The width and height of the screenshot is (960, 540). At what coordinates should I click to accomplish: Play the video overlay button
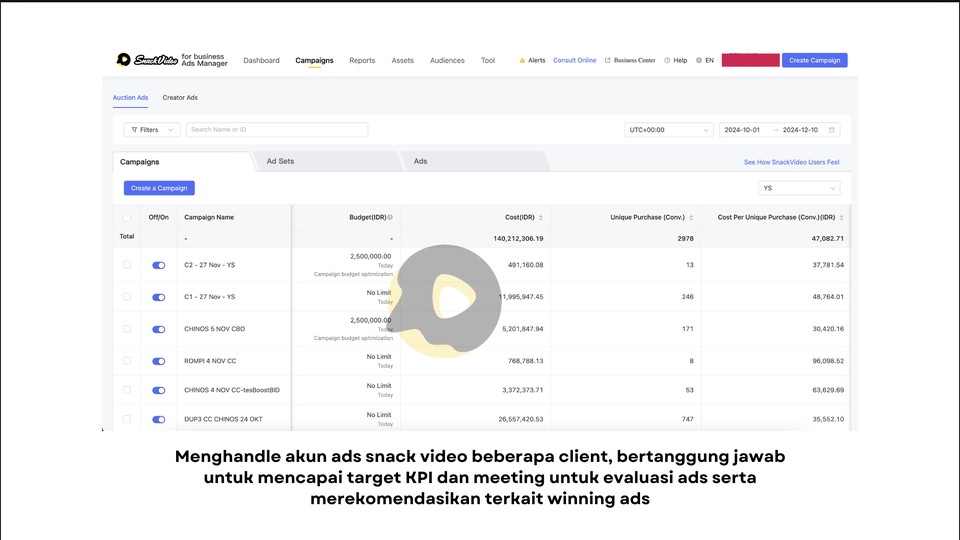click(x=446, y=301)
